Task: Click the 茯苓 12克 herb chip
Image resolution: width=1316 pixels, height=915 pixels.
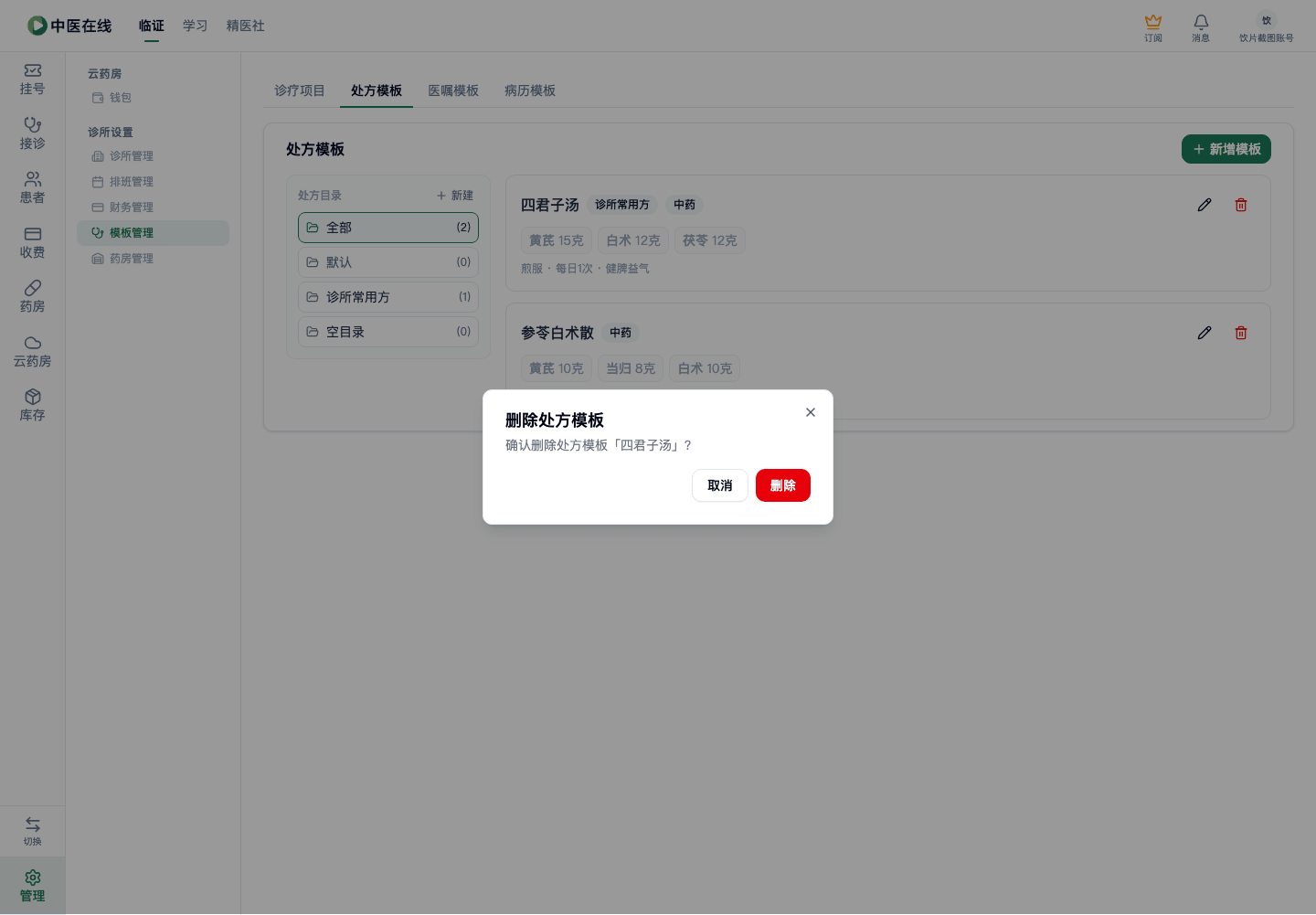Action: tap(710, 240)
